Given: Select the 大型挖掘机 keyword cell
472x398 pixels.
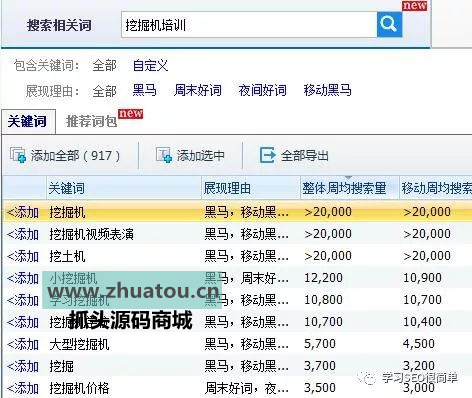Looking at the screenshot, I should point(79,344).
